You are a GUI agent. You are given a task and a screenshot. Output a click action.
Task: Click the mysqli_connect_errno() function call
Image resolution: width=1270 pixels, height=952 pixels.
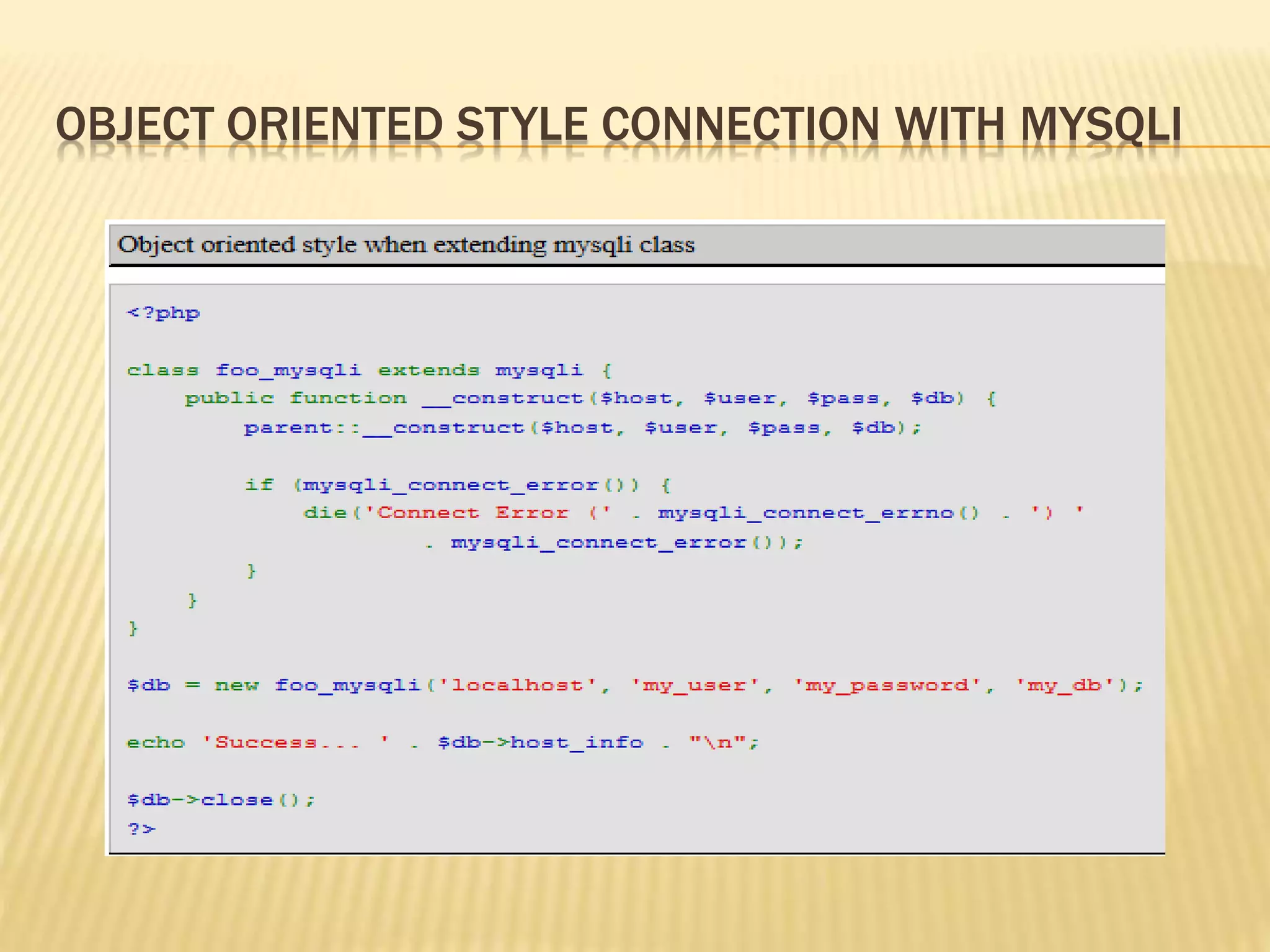pos(819,513)
